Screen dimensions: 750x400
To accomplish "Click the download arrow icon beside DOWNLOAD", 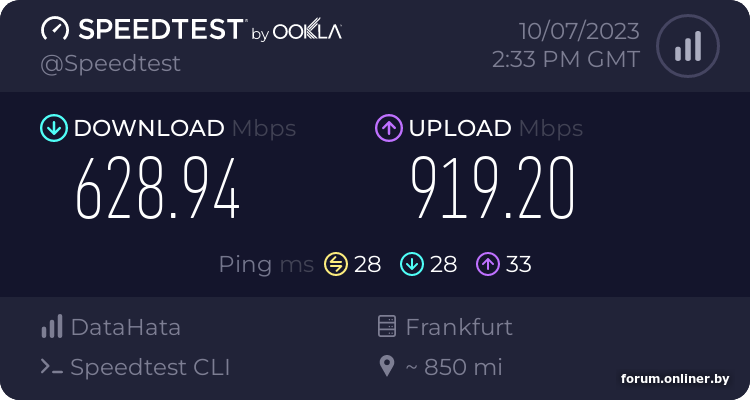I will click(53, 128).
